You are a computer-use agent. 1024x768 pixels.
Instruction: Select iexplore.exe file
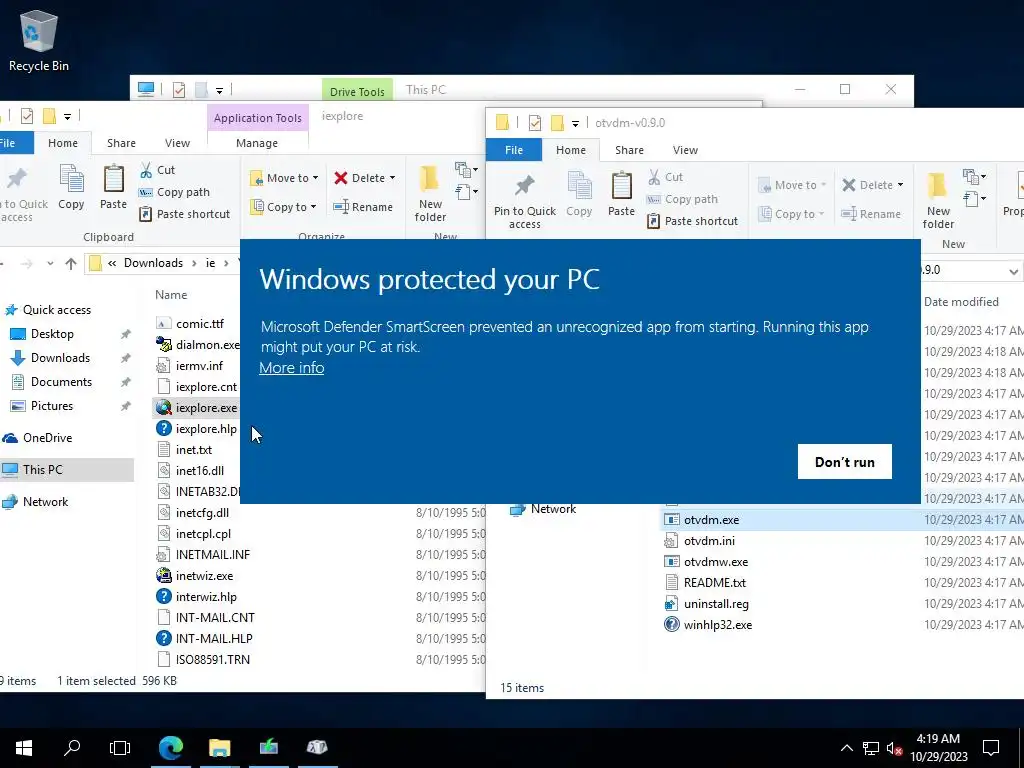(x=206, y=408)
